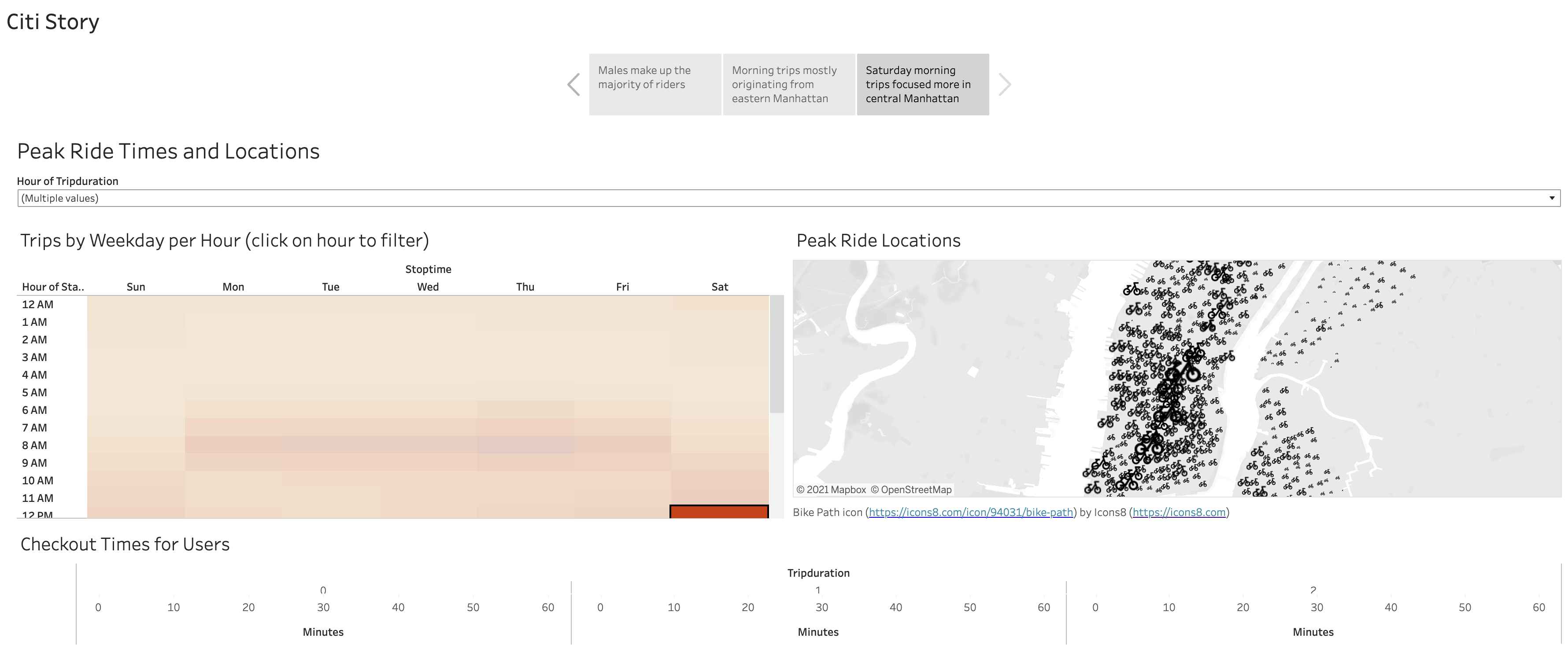Click the next story point arrow
1568x656 pixels.
1004,85
